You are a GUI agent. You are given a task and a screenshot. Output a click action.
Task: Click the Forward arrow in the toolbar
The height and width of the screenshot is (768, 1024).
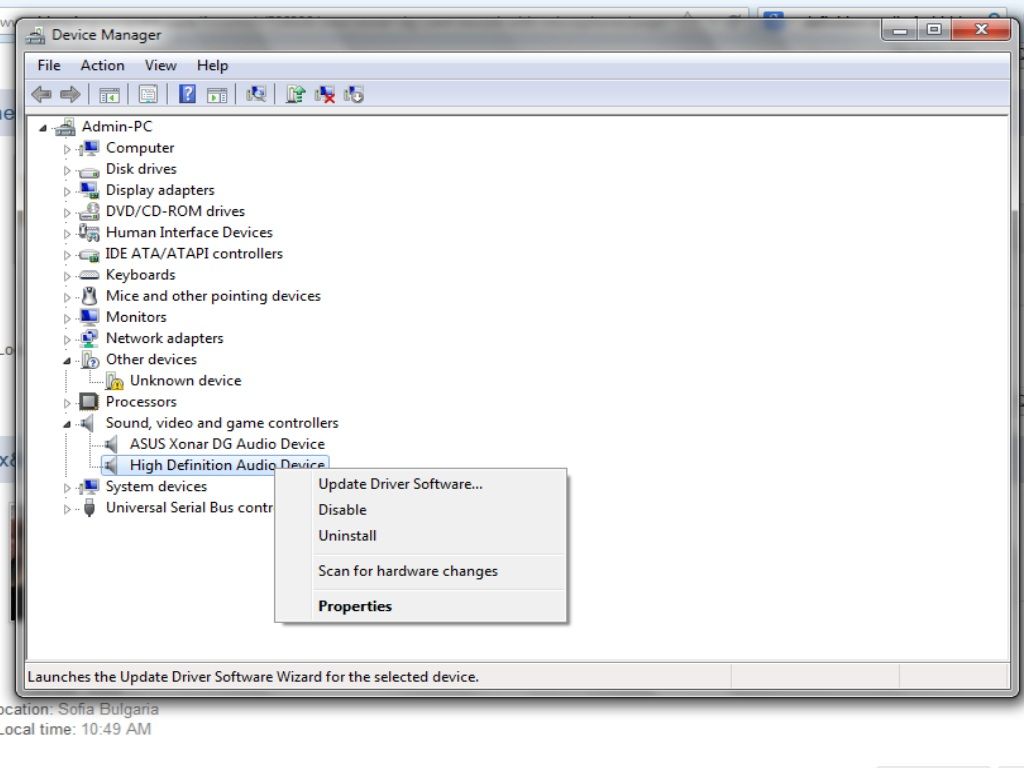pyautogui.click(x=69, y=95)
